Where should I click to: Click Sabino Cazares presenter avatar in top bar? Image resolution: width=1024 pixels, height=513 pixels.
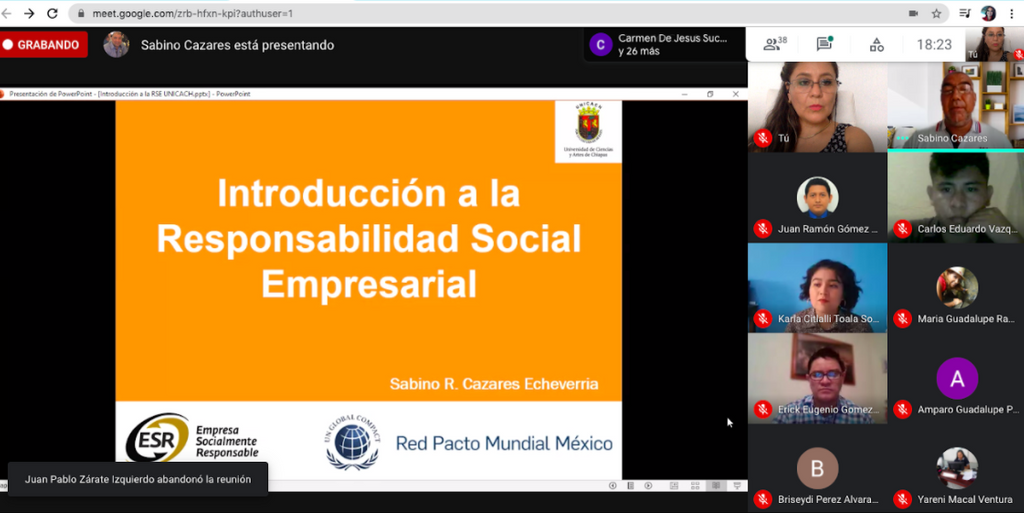(x=116, y=45)
